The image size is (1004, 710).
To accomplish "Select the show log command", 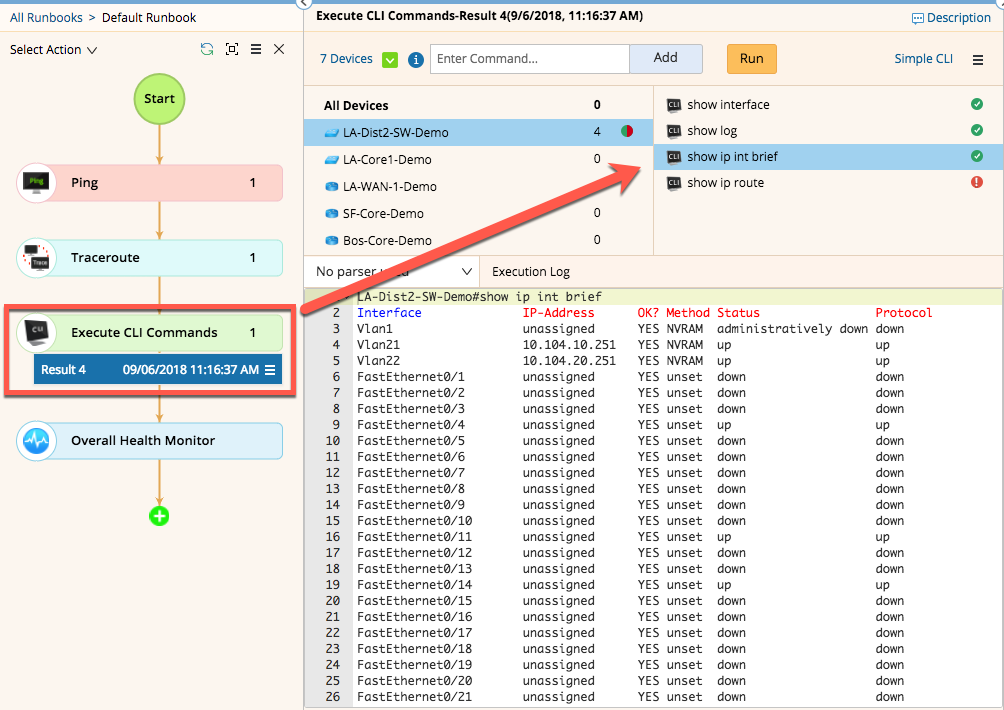I will (x=829, y=131).
